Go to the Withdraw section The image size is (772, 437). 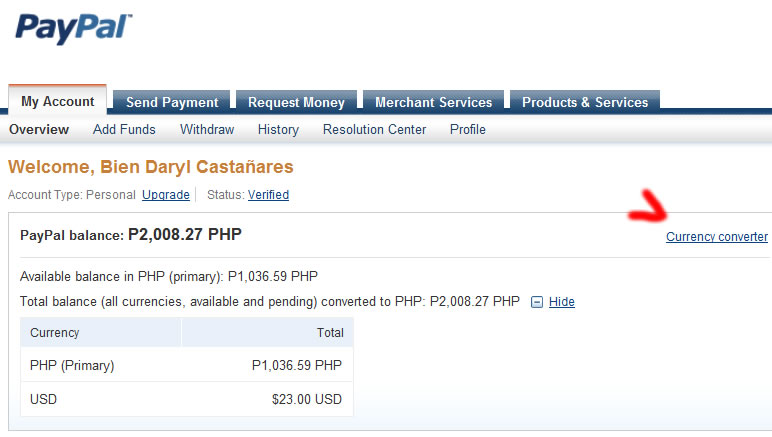[207, 129]
